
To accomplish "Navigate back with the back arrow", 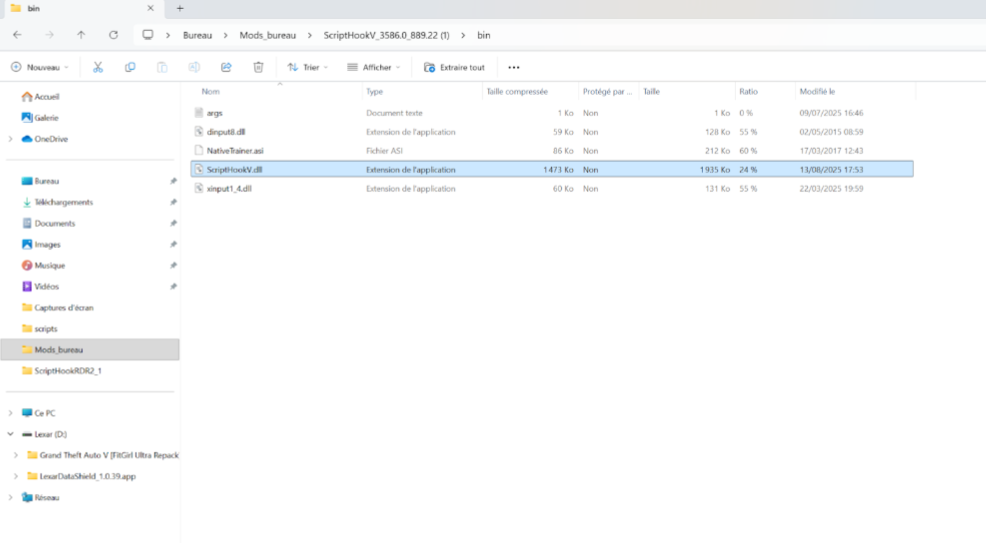I will point(17,35).
